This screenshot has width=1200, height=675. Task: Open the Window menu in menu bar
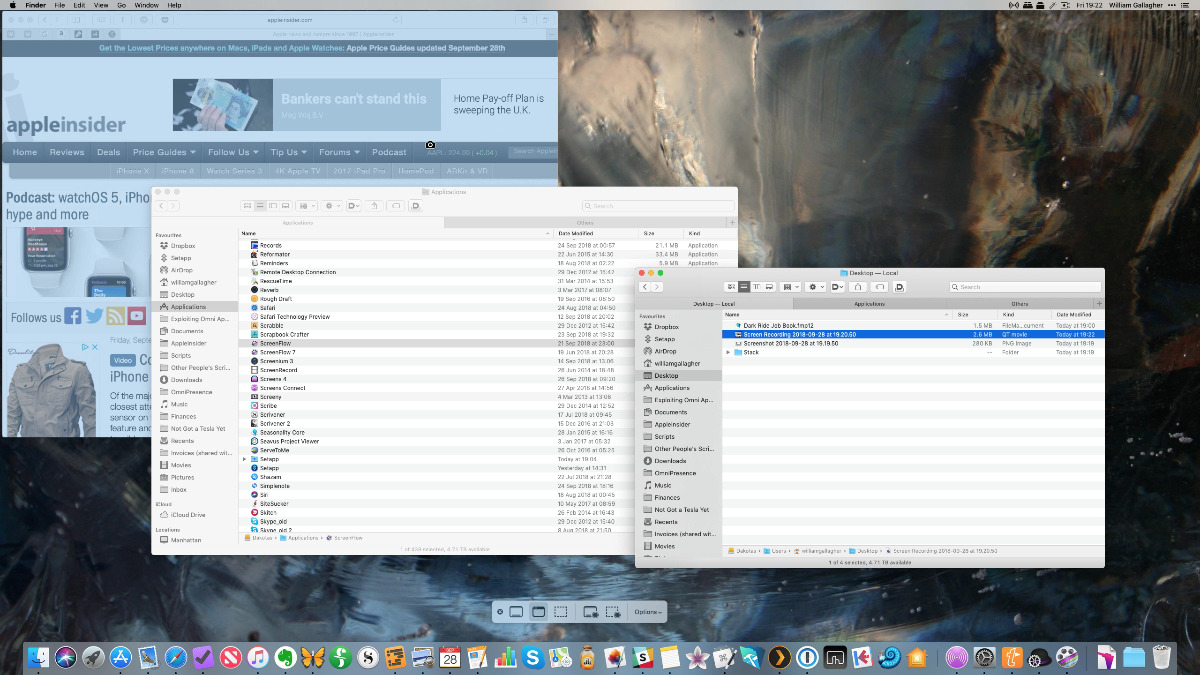[146, 5]
